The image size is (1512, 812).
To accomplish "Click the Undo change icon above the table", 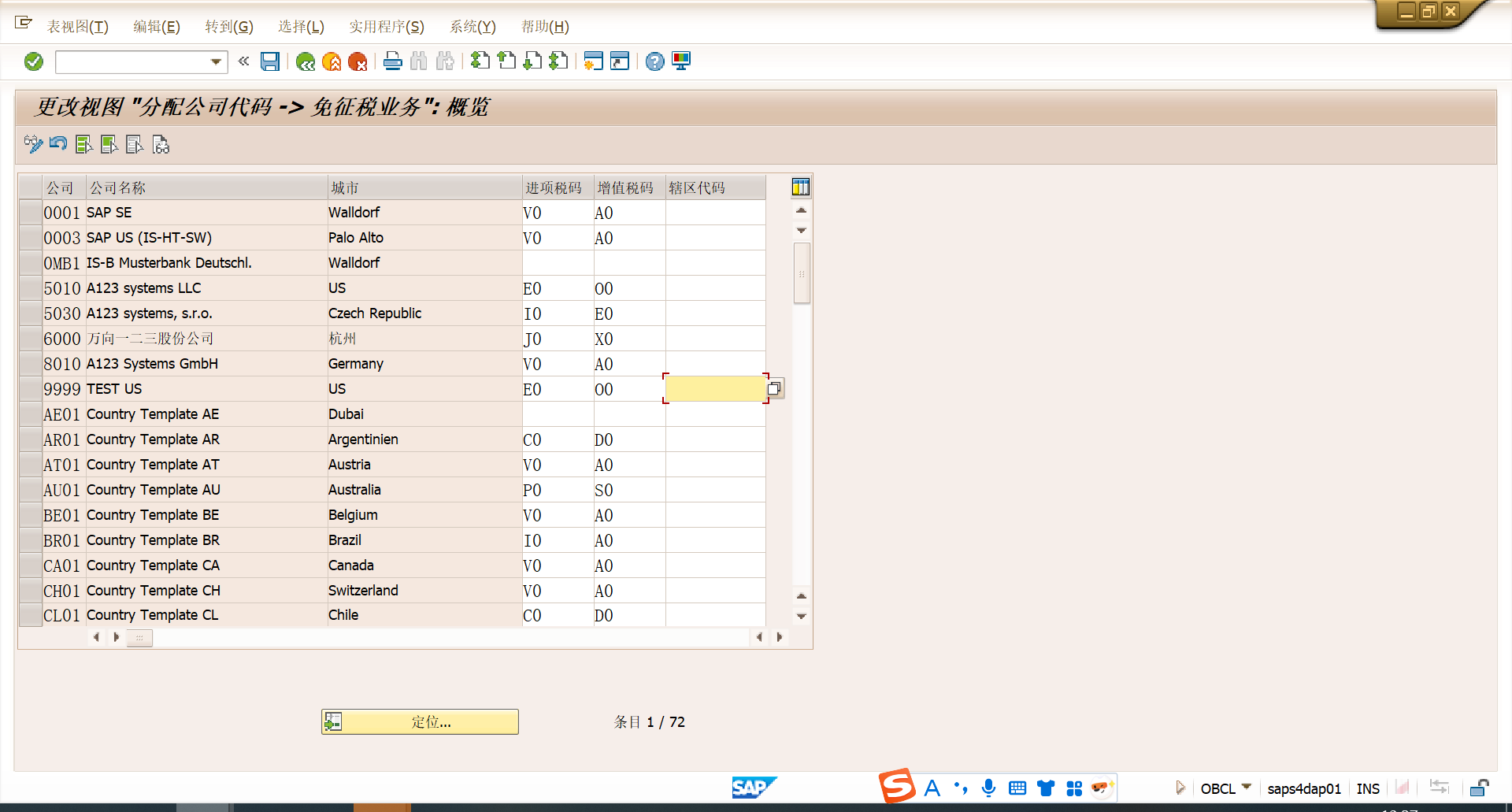I will coord(58,144).
